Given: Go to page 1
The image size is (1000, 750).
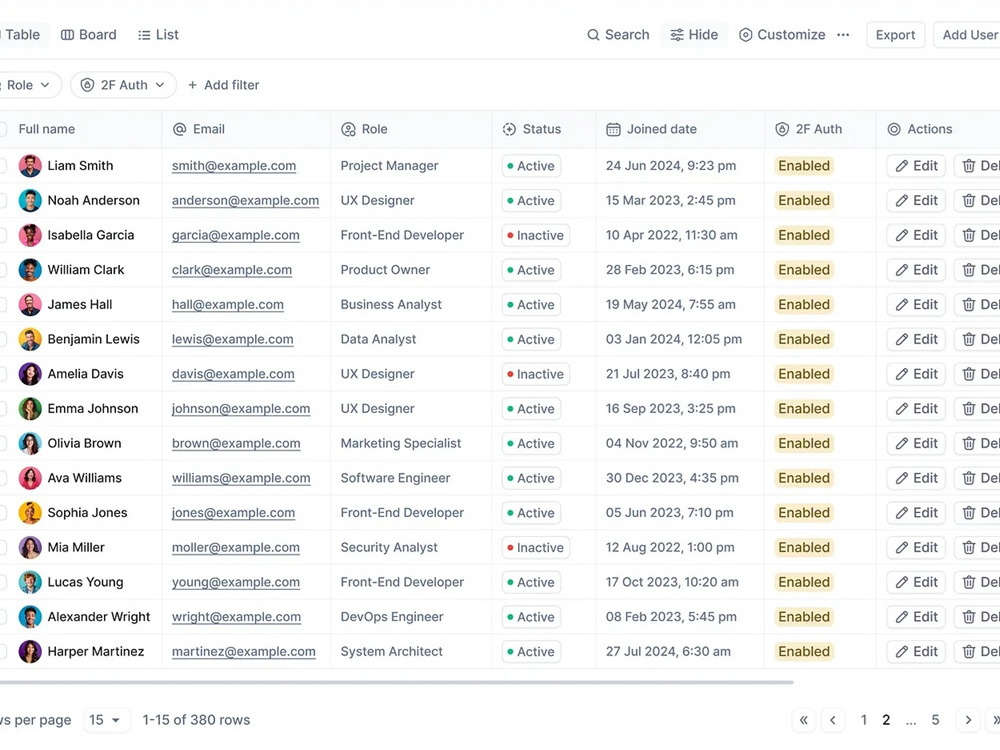Looking at the screenshot, I should pos(864,720).
